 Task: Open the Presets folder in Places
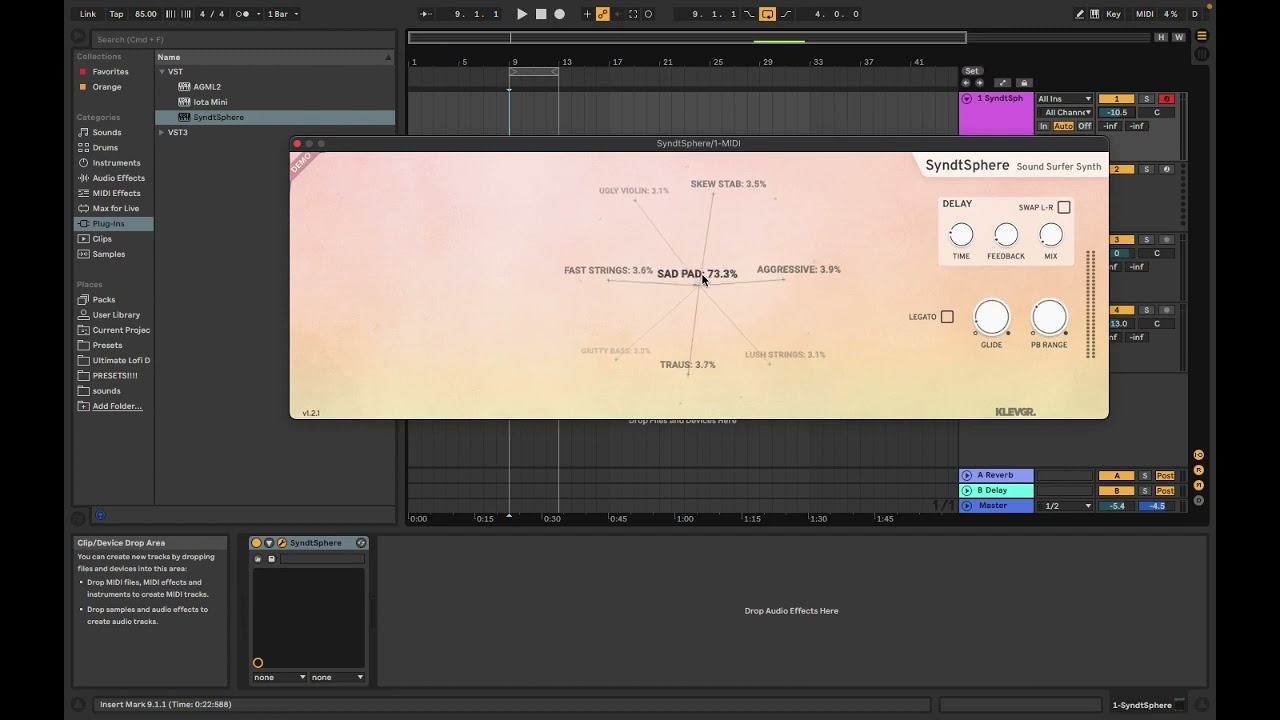point(107,345)
